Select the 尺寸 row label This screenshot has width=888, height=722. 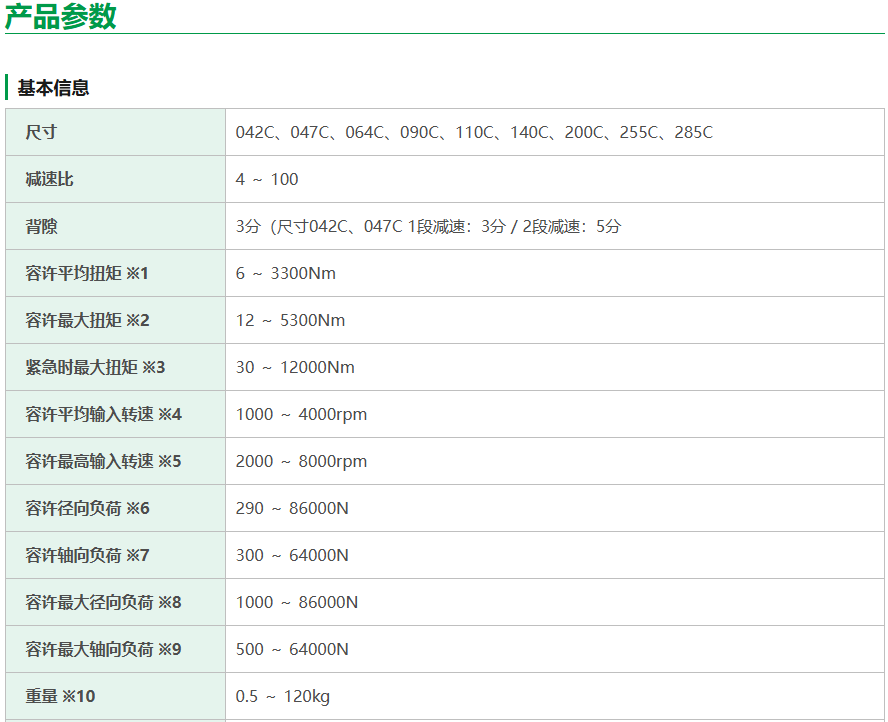41,132
